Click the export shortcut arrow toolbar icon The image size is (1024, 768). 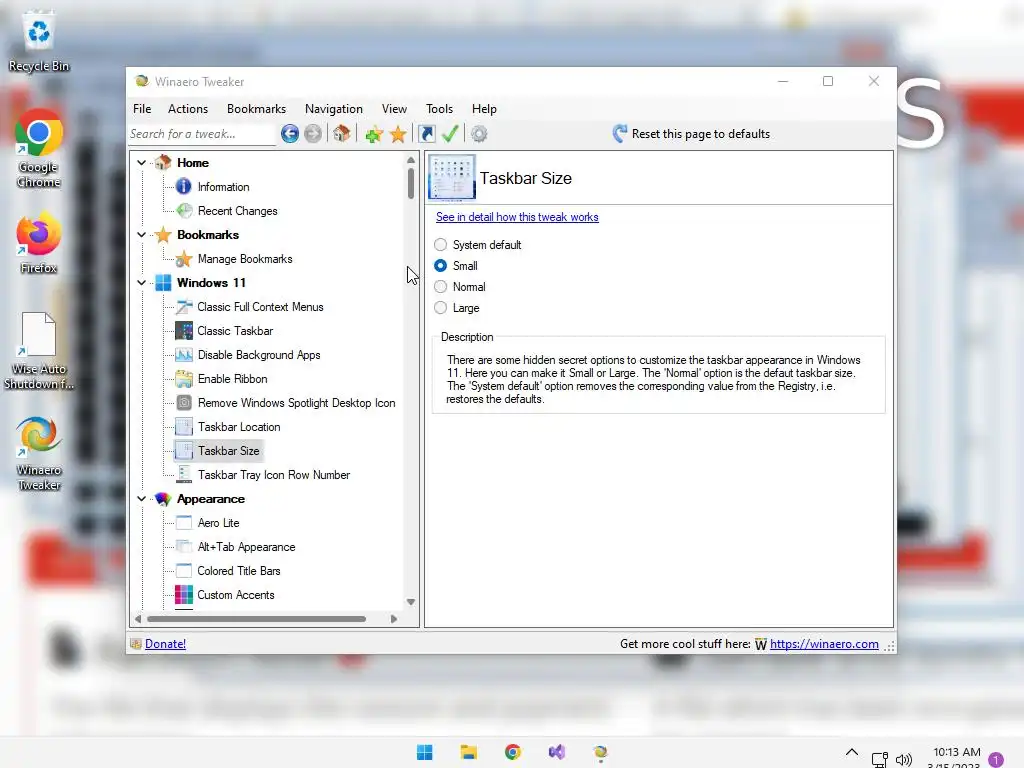(426, 134)
